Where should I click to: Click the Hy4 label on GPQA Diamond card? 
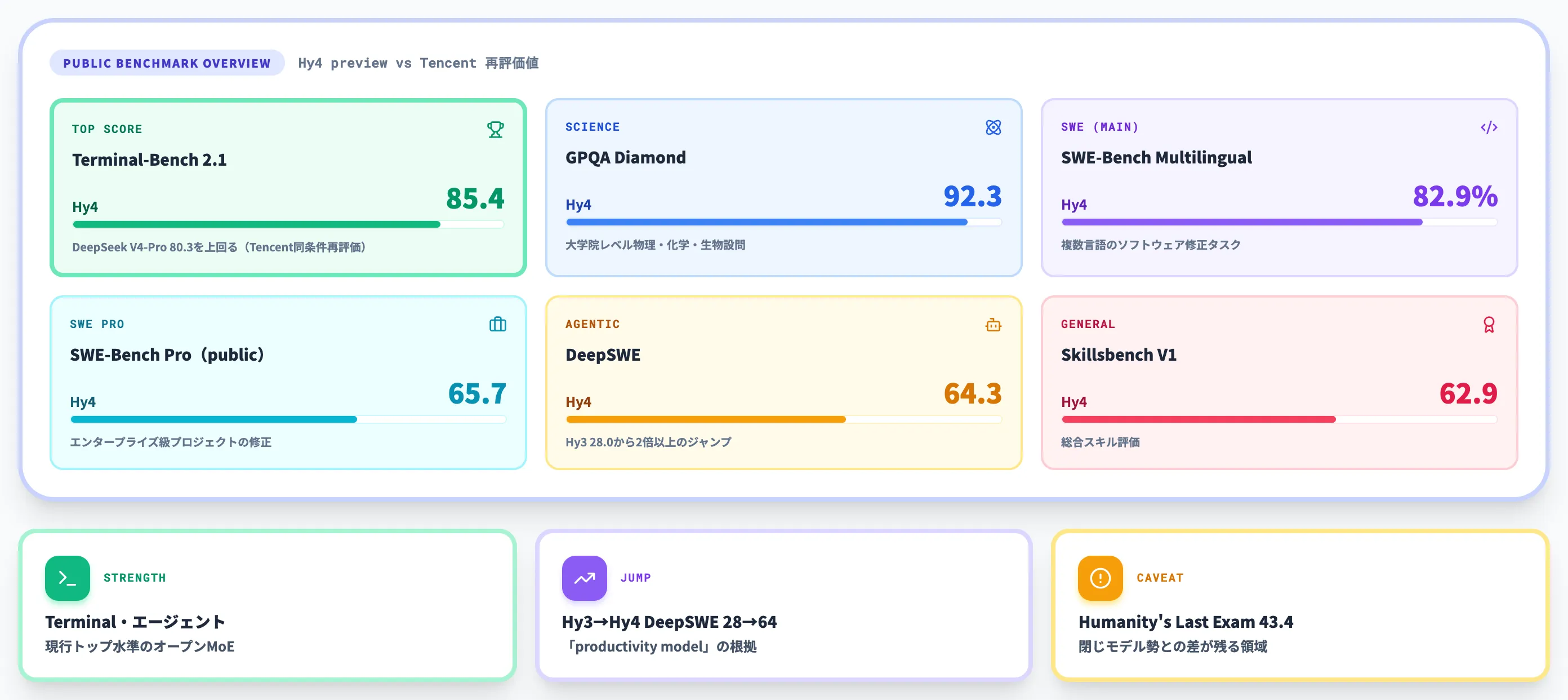point(578,205)
